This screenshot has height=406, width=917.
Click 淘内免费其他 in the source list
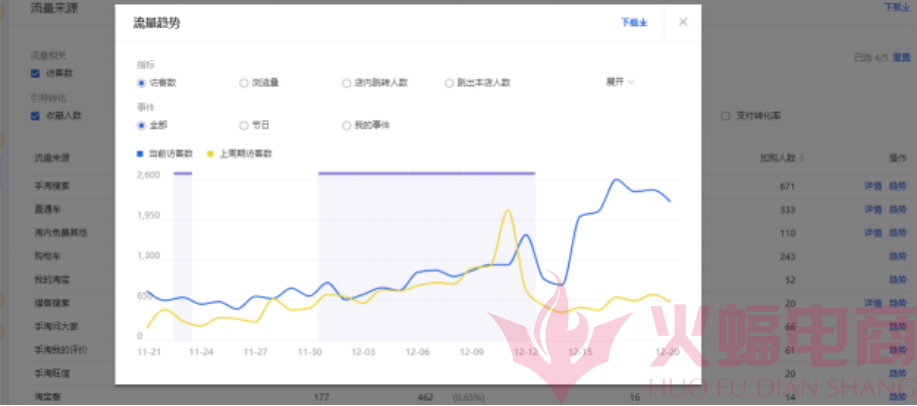[61, 233]
